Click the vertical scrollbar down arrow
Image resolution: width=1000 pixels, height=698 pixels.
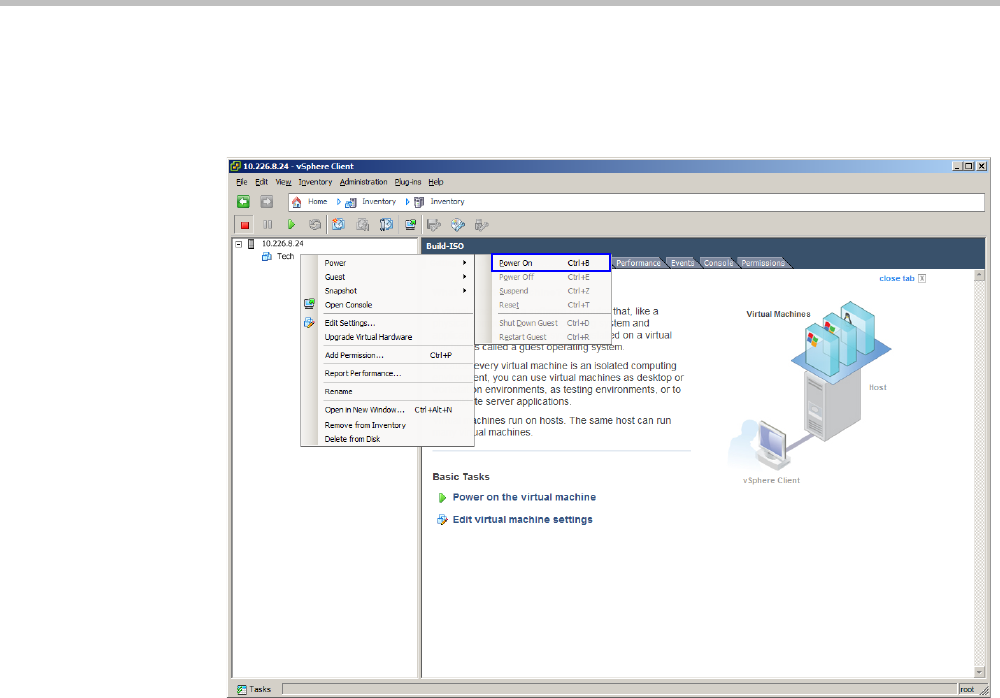point(981,670)
